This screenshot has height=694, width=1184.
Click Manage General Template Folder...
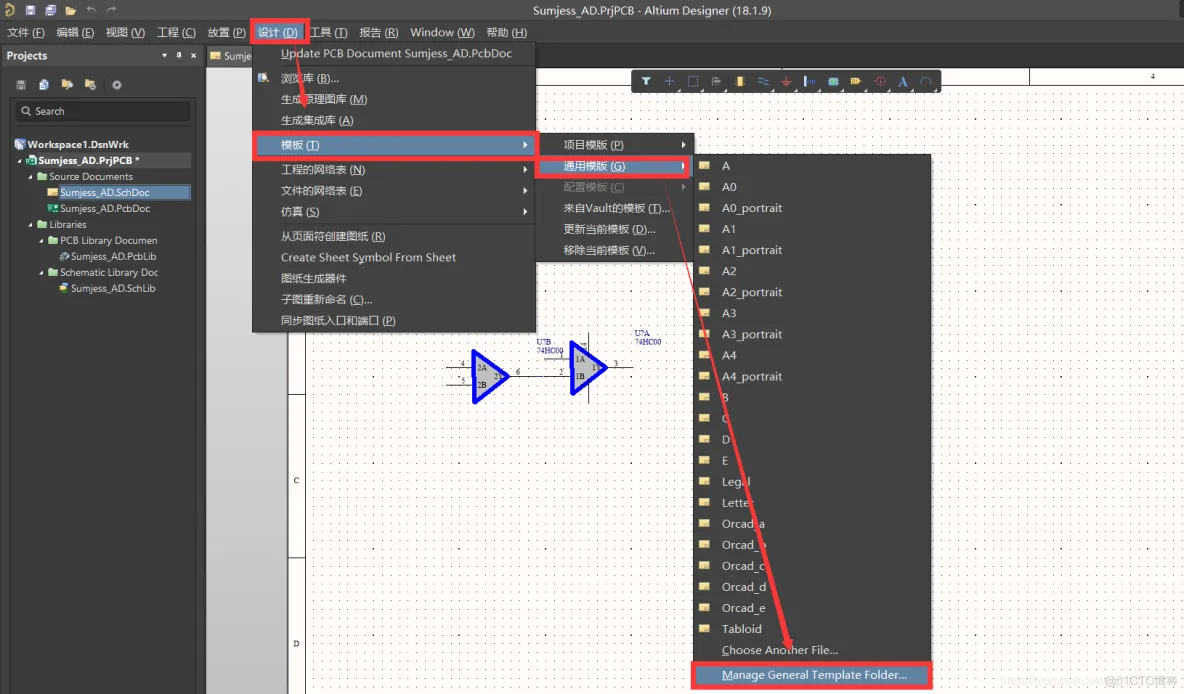pos(812,674)
